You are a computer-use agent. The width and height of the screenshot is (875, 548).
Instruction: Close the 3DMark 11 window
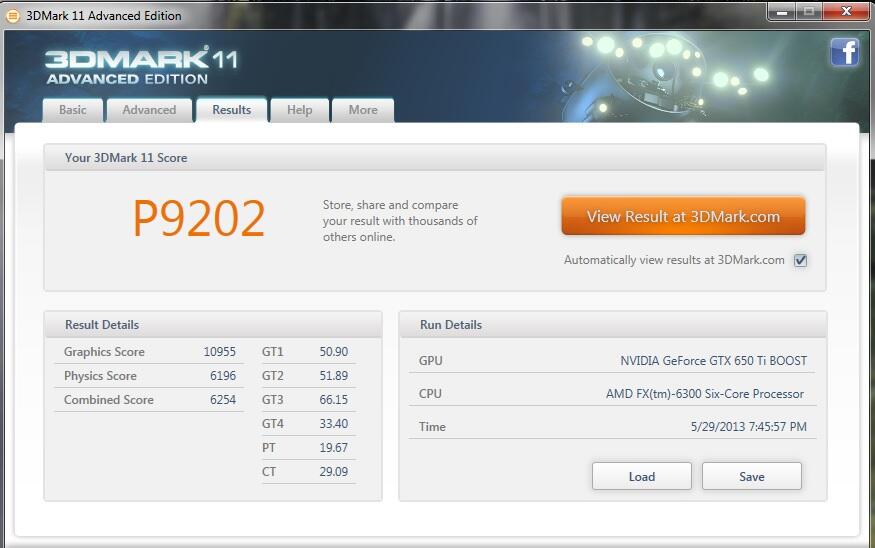pos(846,12)
